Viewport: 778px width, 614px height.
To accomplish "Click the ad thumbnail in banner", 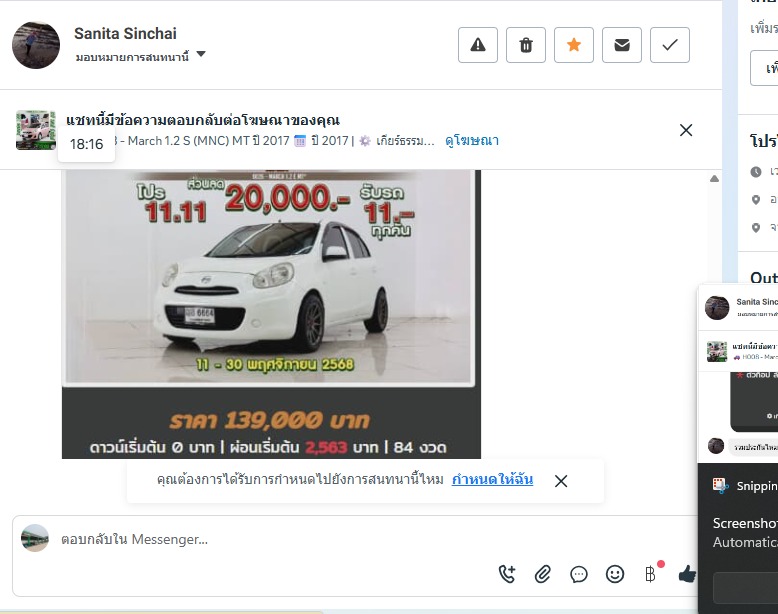I will click(36, 130).
